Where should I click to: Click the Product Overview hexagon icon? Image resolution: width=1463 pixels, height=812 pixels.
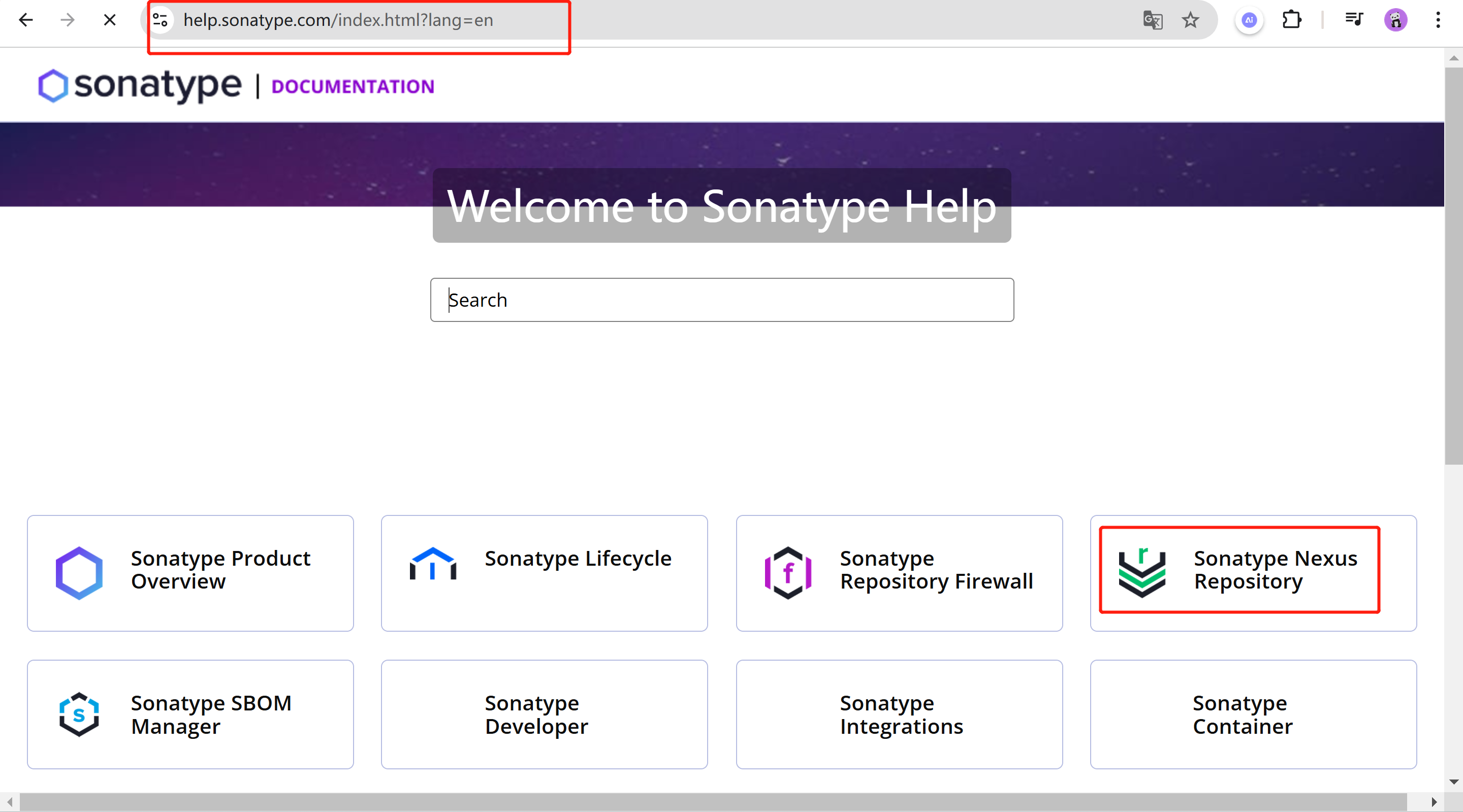point(79,573)
